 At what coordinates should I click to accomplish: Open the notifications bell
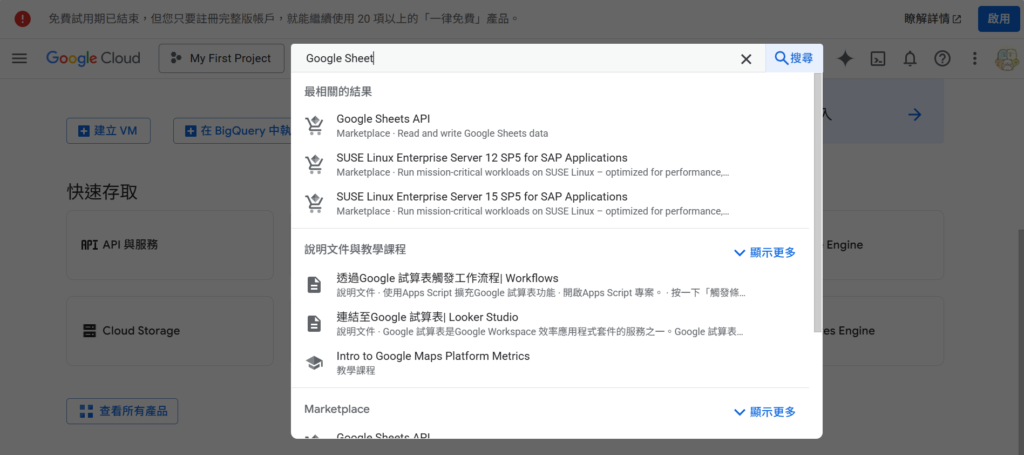click(909, 58)
